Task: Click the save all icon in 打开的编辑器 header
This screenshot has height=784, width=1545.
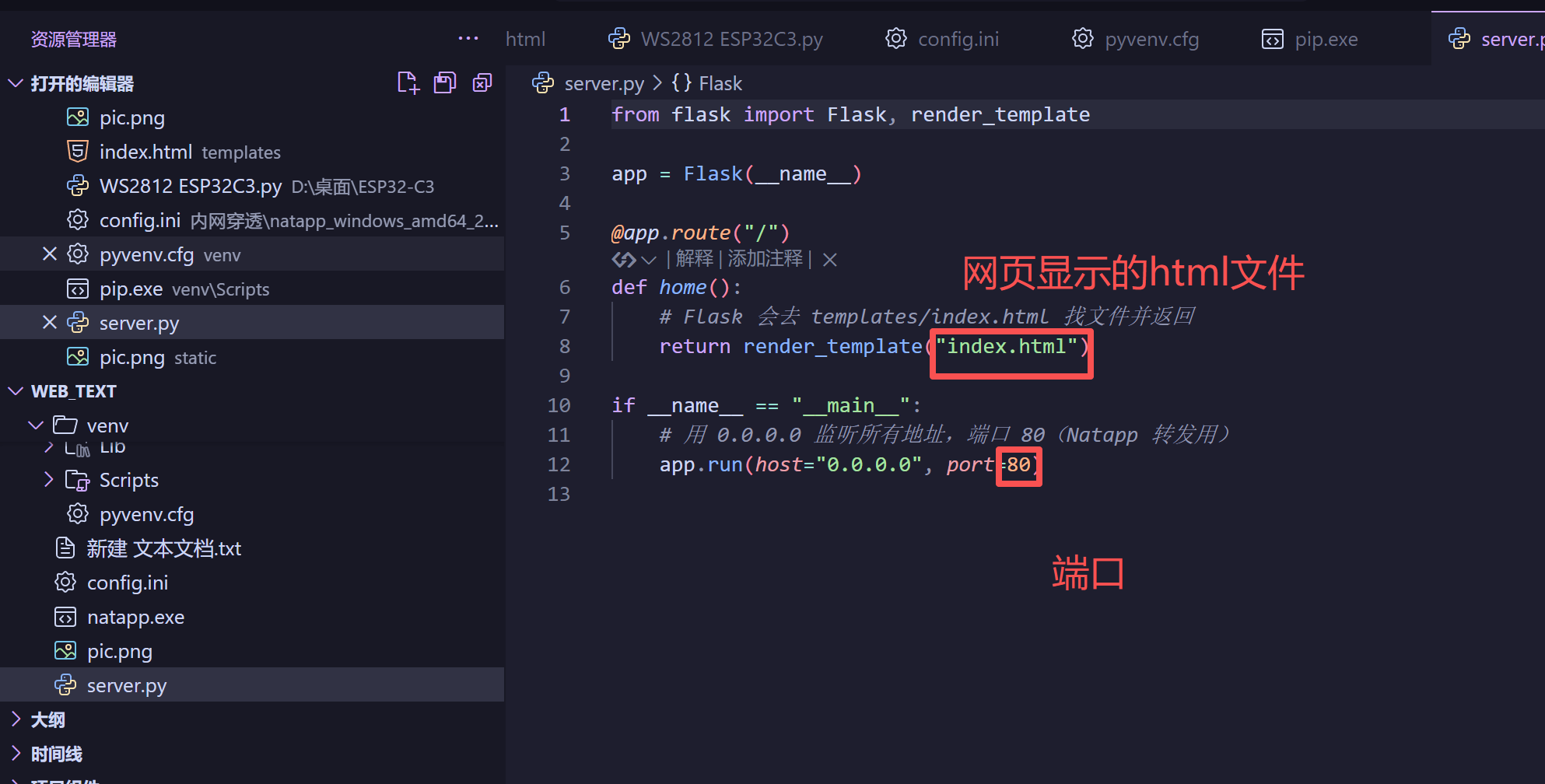Action: pyautogui.click(x=445, y=82)
